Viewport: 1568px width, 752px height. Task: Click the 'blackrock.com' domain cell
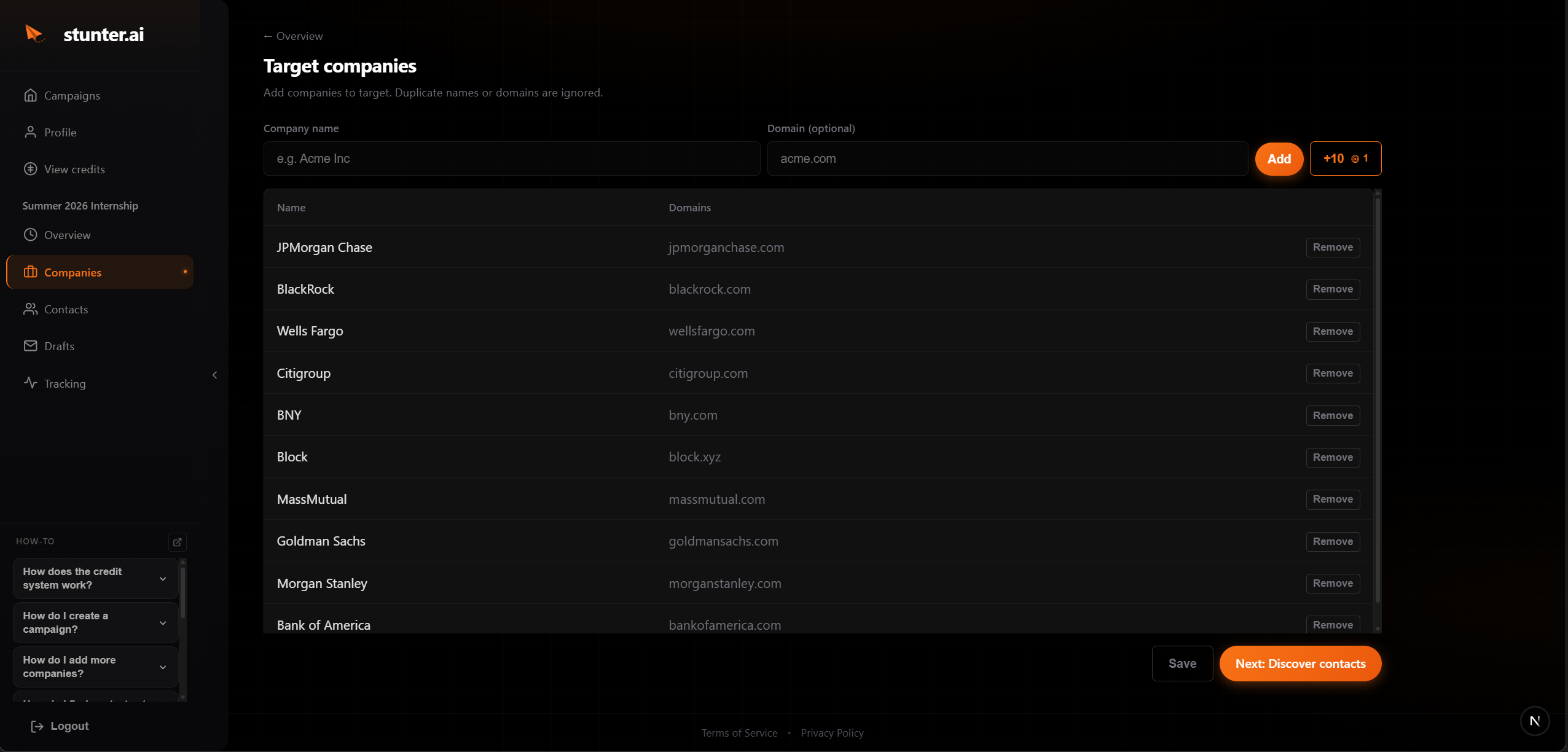click(710, 289)
